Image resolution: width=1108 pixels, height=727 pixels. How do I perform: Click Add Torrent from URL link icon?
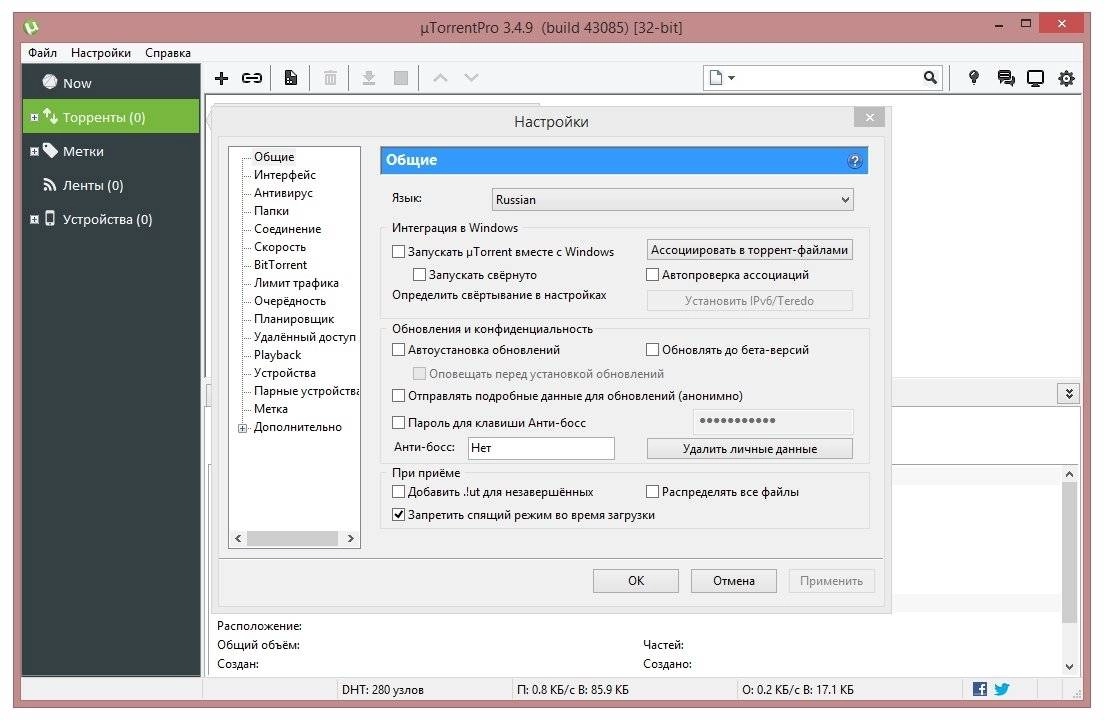[252, 78]
